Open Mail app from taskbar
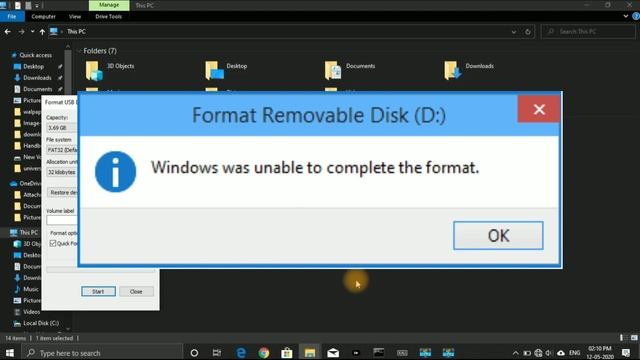This screenshot has height=360, width=640. coord(333,353)
